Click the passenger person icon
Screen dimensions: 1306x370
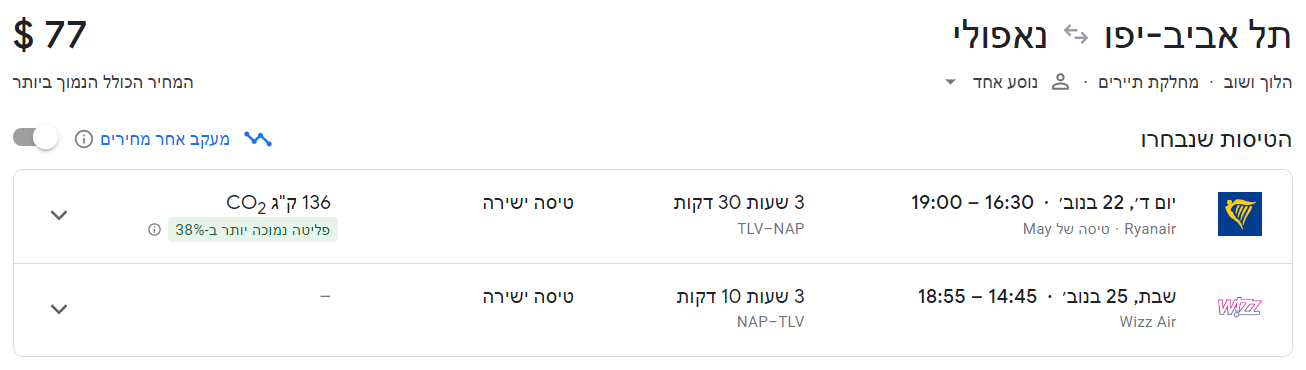pyautogui.click(x=1061, y=82)
